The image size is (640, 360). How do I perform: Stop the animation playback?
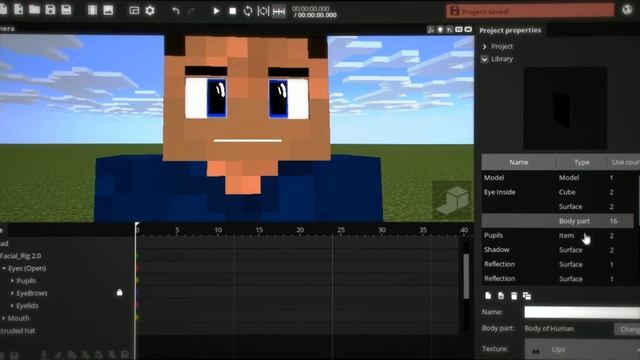(232, 11)
